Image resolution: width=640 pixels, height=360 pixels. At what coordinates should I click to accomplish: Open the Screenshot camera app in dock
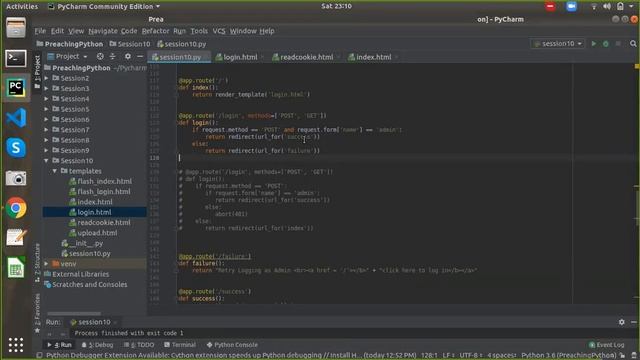click(x=16, y=178)
